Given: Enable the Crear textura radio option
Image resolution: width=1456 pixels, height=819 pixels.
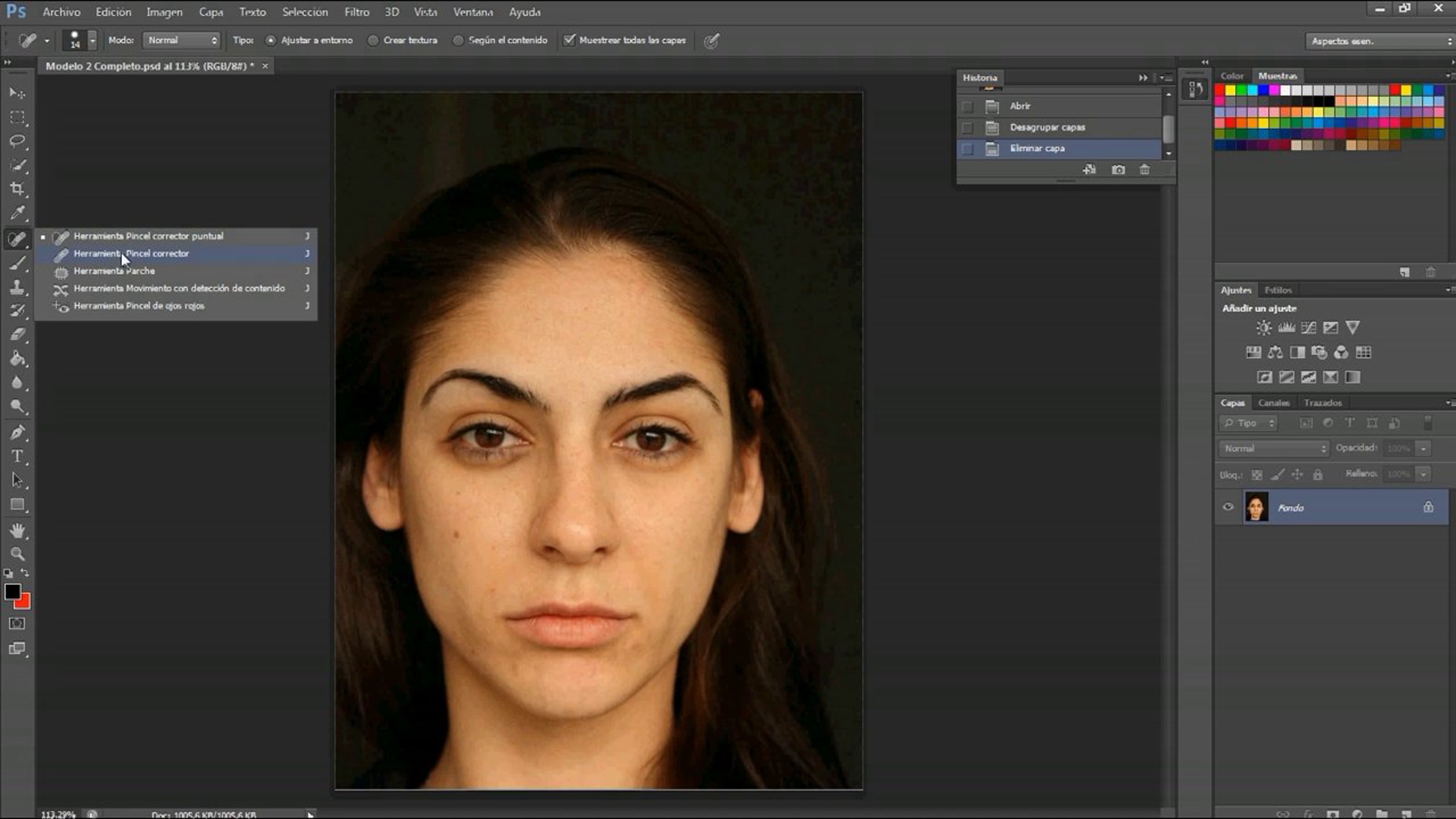Looking at the screenshot, I should [x=374, y=41].
